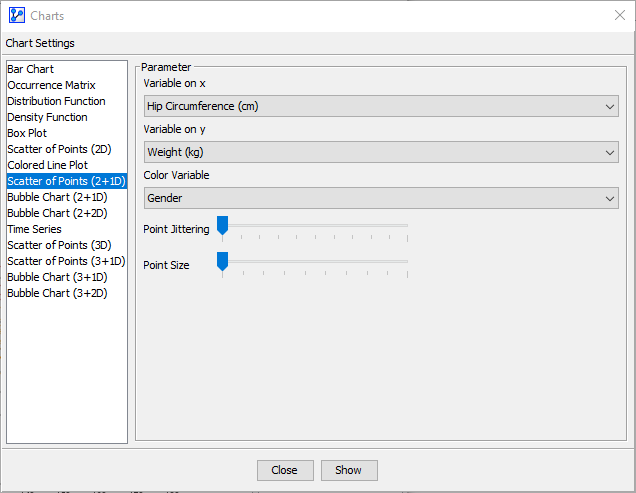Select Colored Line Plot entry
The image size is (636, 493).
click(x=47, y=165)
